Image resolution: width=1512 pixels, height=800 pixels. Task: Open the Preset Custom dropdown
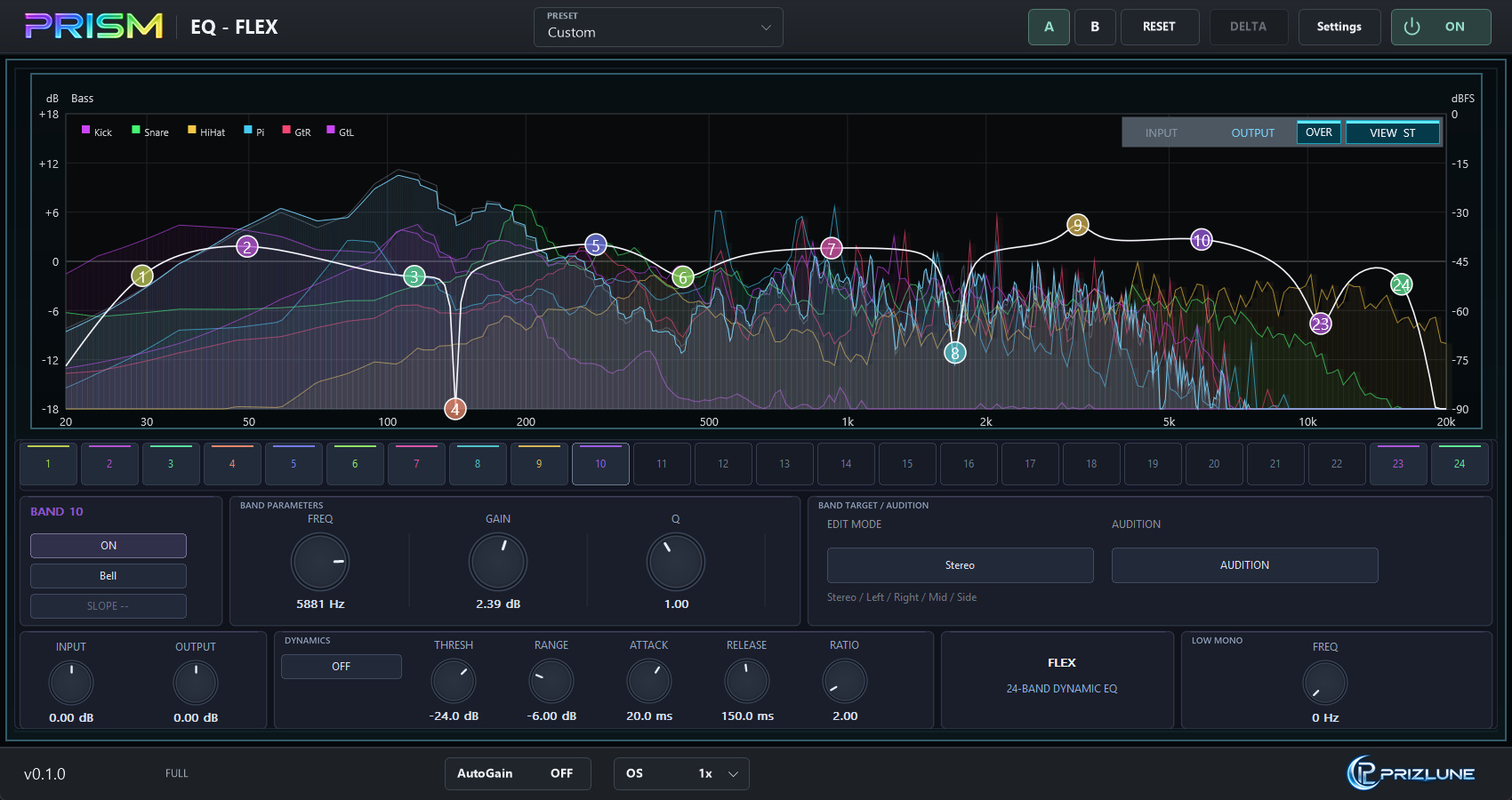[x=658, y=27]
